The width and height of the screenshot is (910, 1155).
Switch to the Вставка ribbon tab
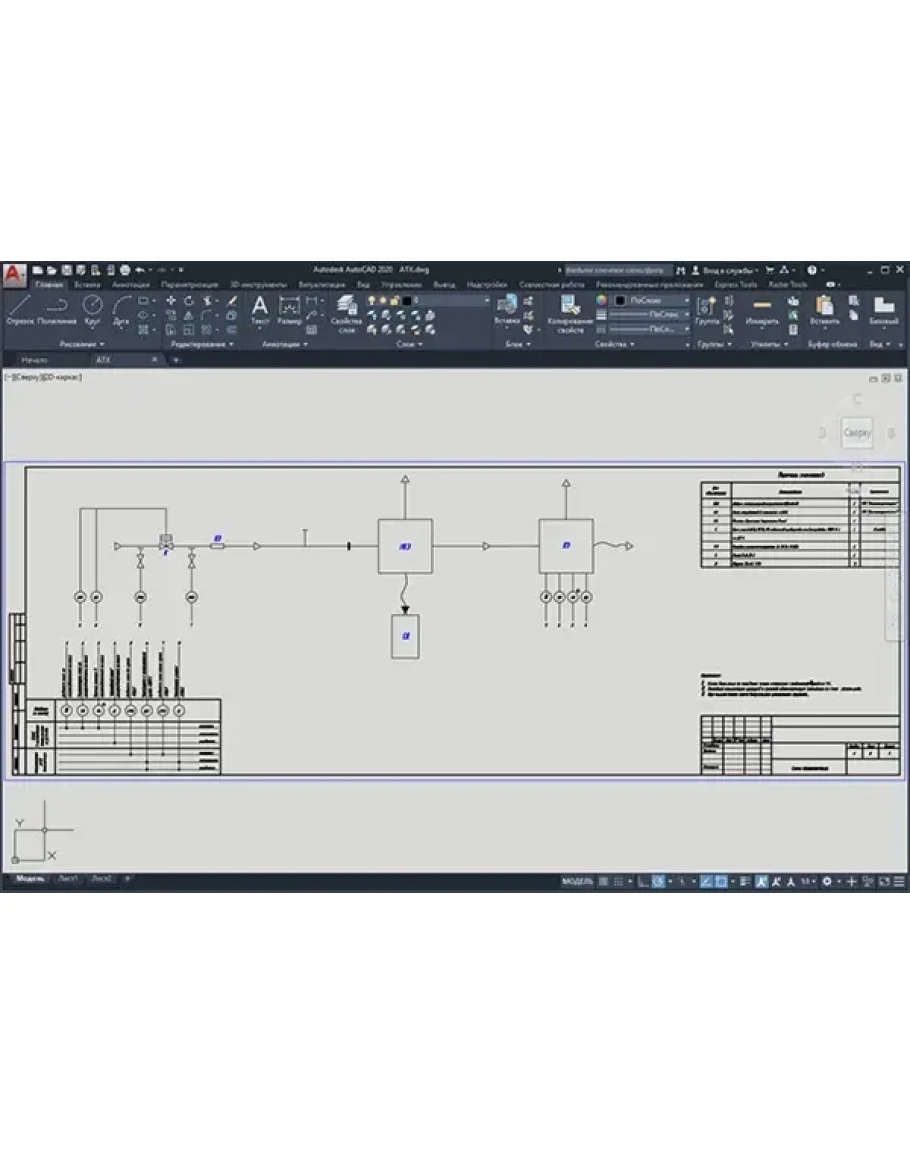(x=87, y=284)
